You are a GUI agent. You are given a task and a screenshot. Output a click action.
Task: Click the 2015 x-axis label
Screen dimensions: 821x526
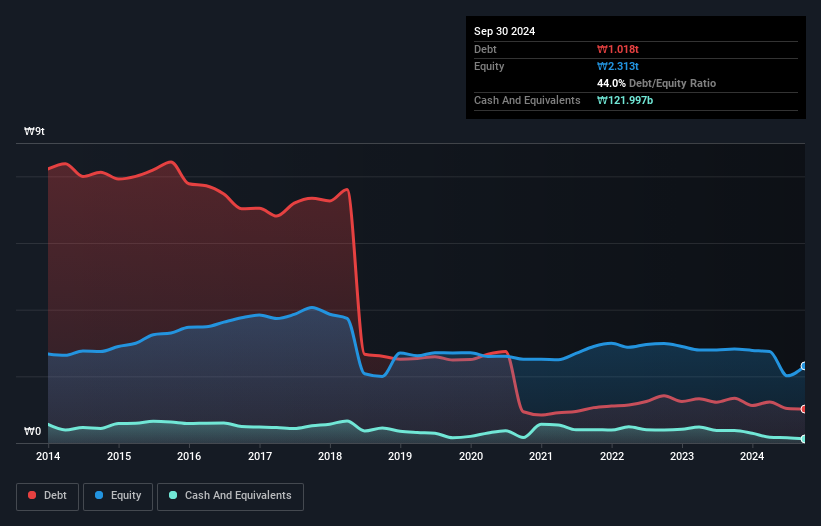(x=119, y=456)
